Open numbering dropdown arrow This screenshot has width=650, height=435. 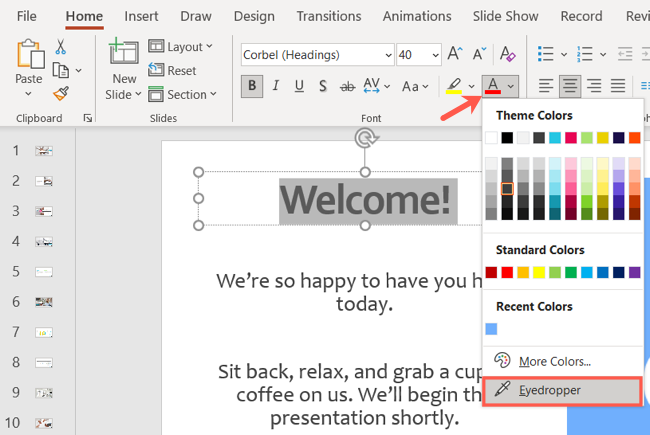(x=603, y=54)
